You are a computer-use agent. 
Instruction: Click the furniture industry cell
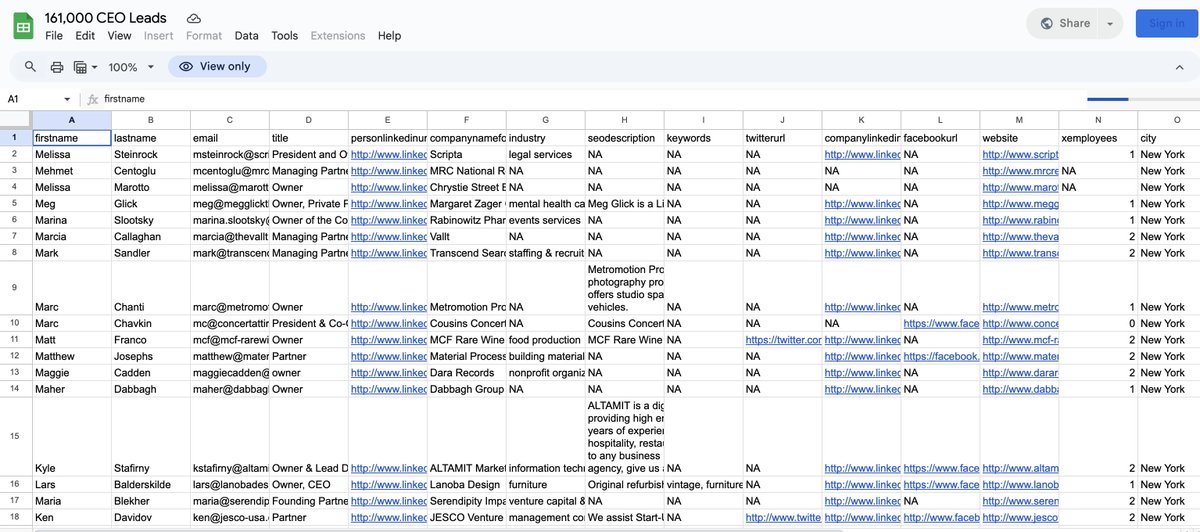(x=546, y=484)
